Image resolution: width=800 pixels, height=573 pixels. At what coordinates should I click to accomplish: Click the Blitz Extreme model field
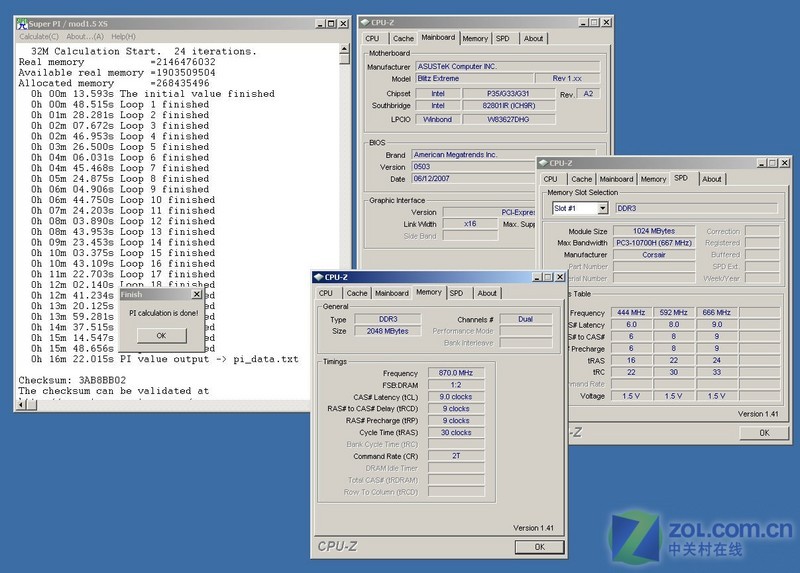click(x=474, y=79)
